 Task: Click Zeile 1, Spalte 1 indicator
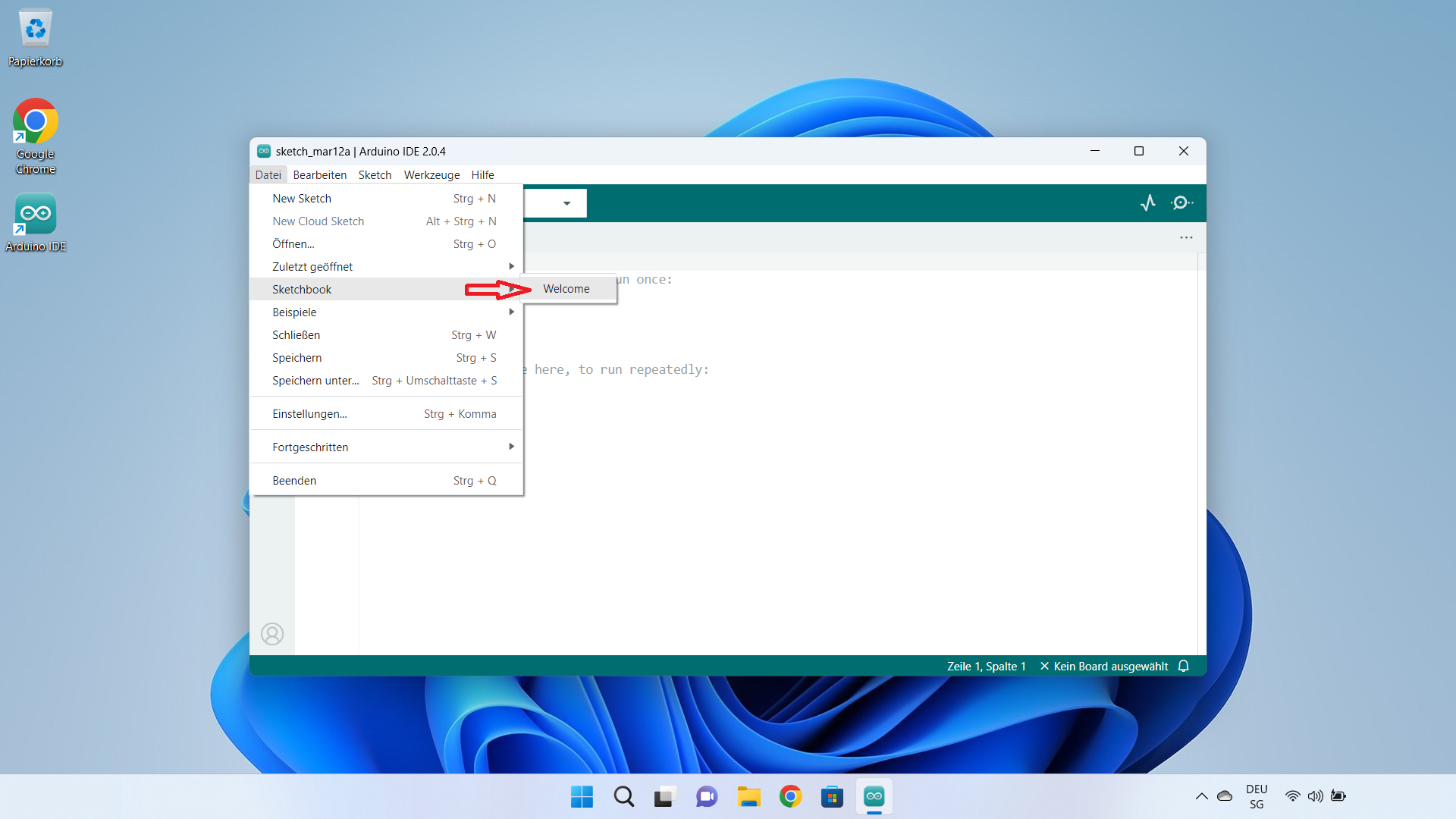[x=986, y=666]
